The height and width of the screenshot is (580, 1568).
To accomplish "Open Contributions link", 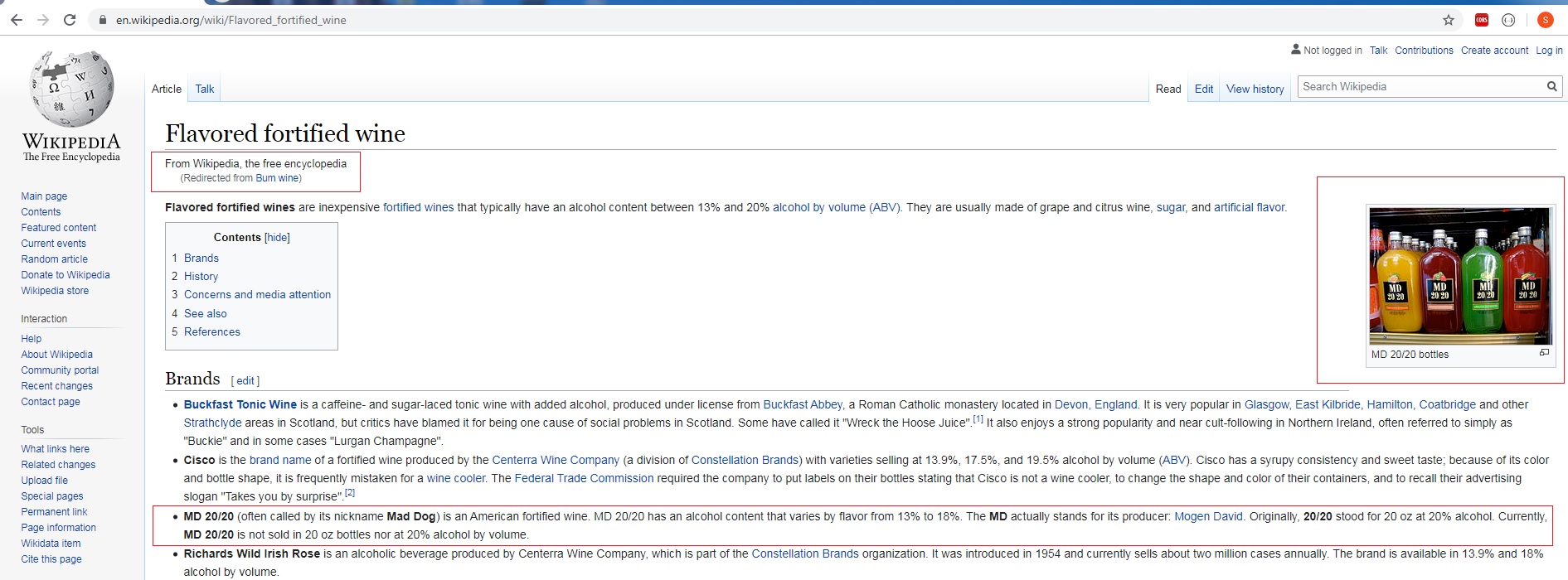I will click(x=1424, y=51).
